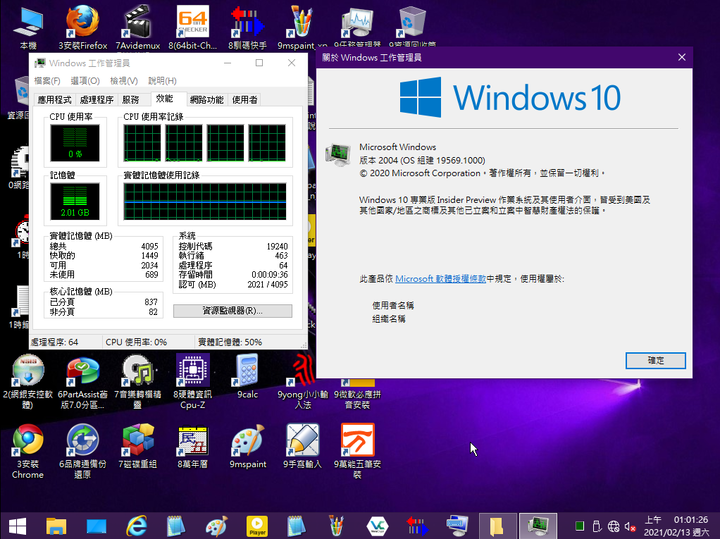Open the Task Manager taskbar button
Screen dimensions: 720x539
(538, 527)
